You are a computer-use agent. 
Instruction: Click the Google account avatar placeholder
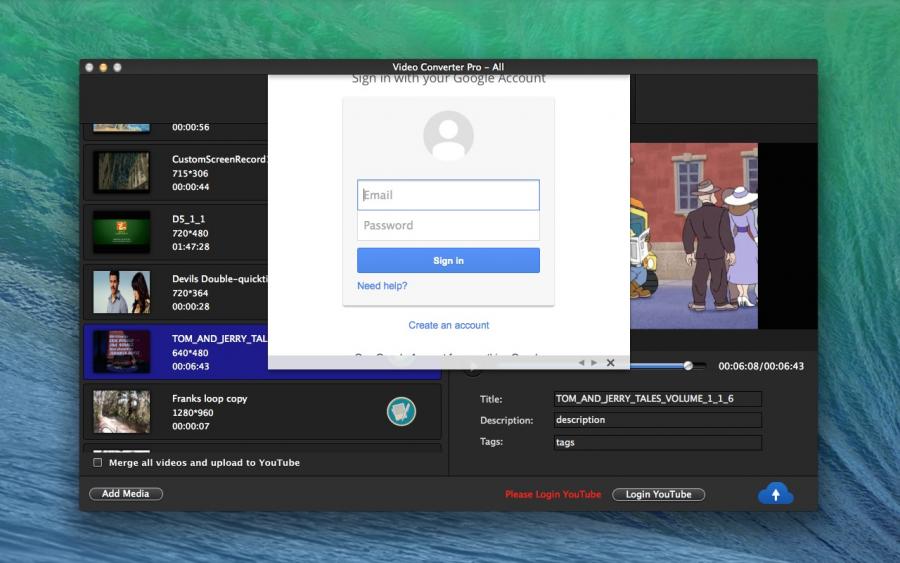[x=448, y=135]
